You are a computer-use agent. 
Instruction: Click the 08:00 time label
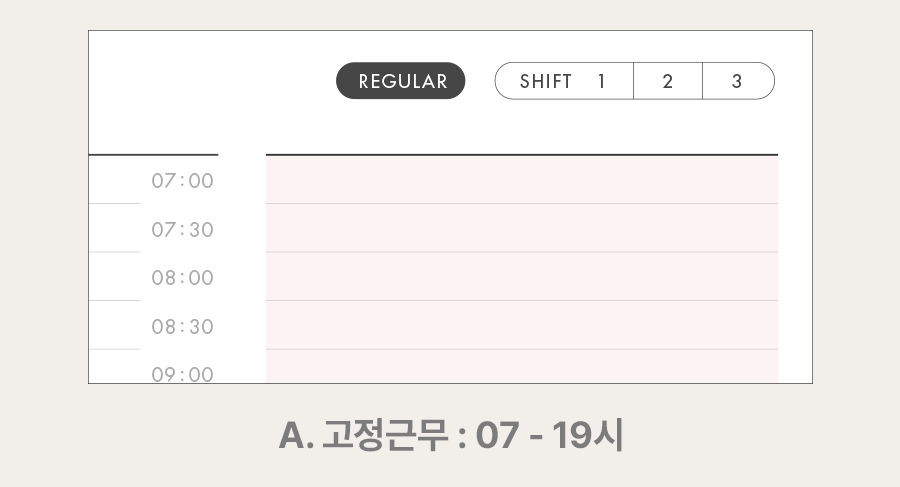pyautogui.click(x=183, y=278)
